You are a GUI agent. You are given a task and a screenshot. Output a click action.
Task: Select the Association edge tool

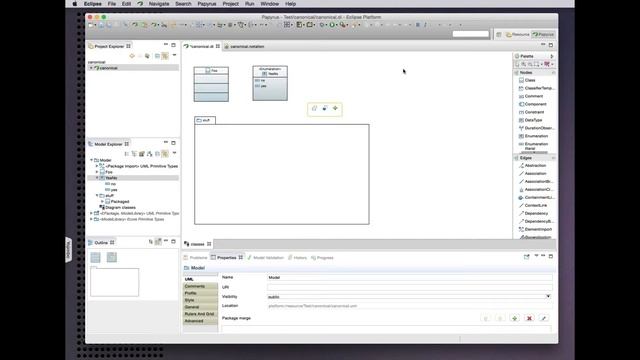pyautogui.click(x=532, y=173)
